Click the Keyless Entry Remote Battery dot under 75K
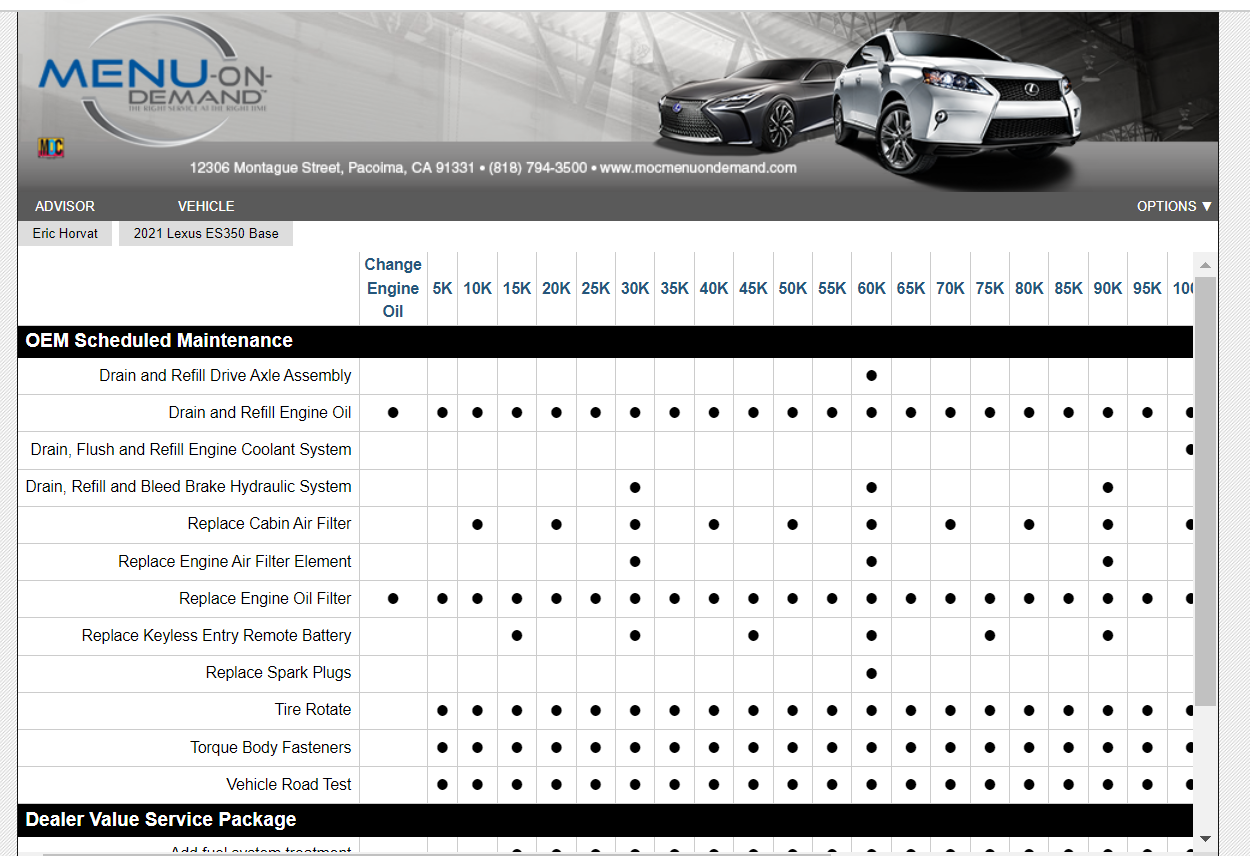 click(x=990, y=636)
